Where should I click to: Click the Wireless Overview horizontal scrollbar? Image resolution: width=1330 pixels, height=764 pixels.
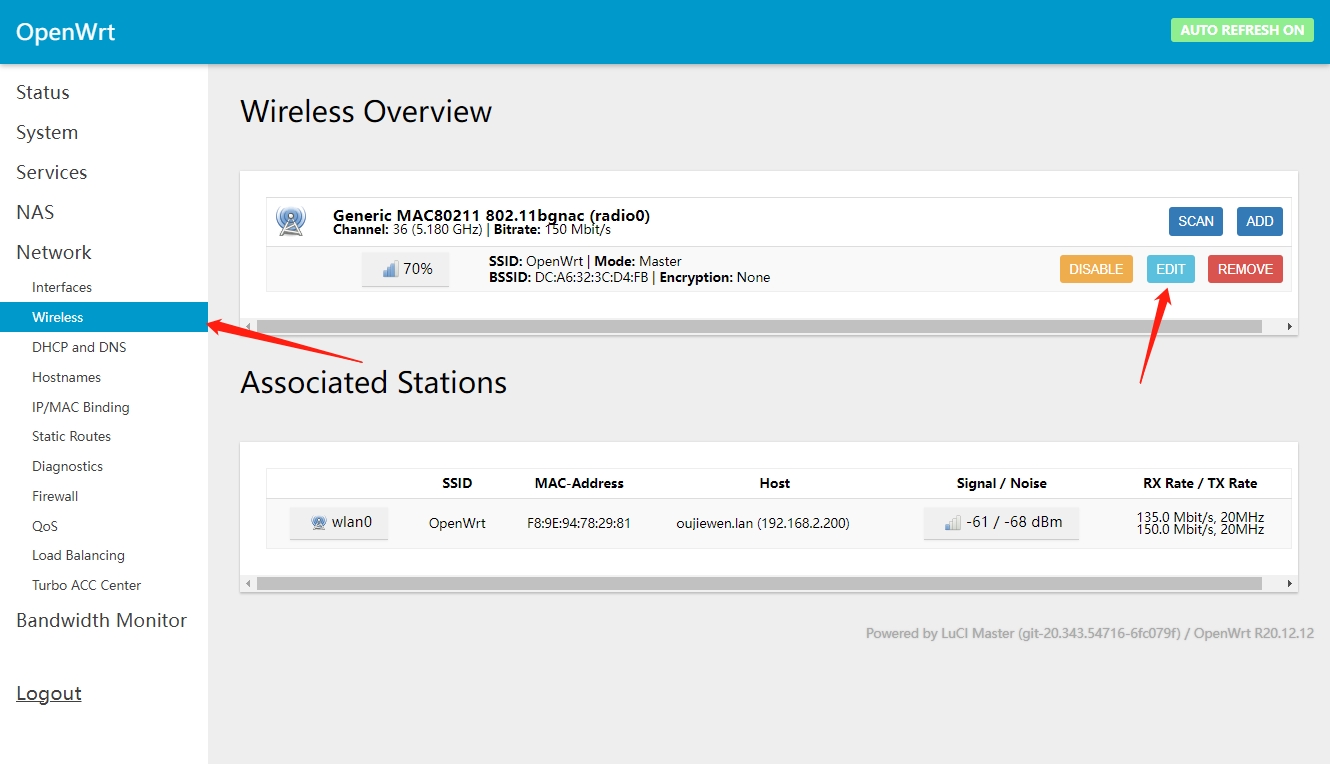pyautogui.click(x=759, y=327)
